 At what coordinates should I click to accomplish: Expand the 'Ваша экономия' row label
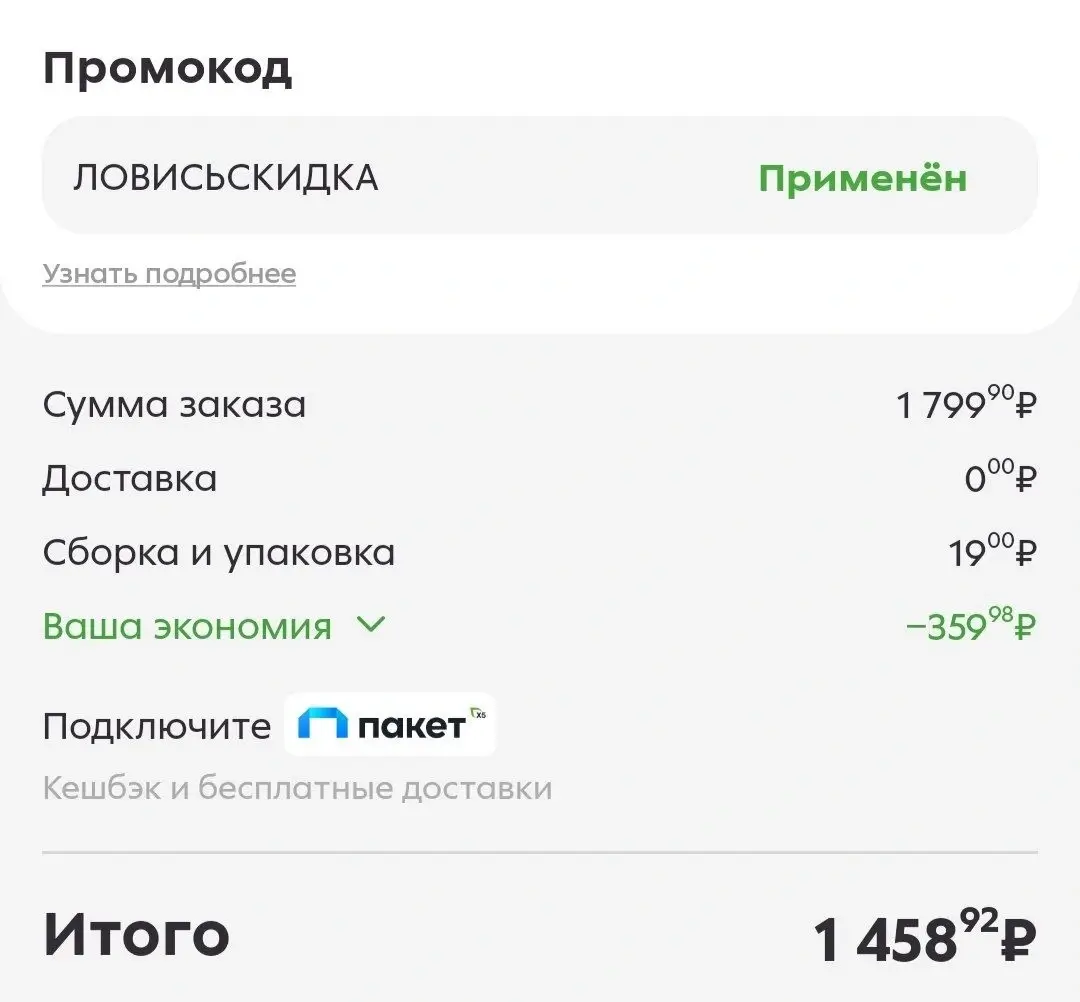coord(187,627)
